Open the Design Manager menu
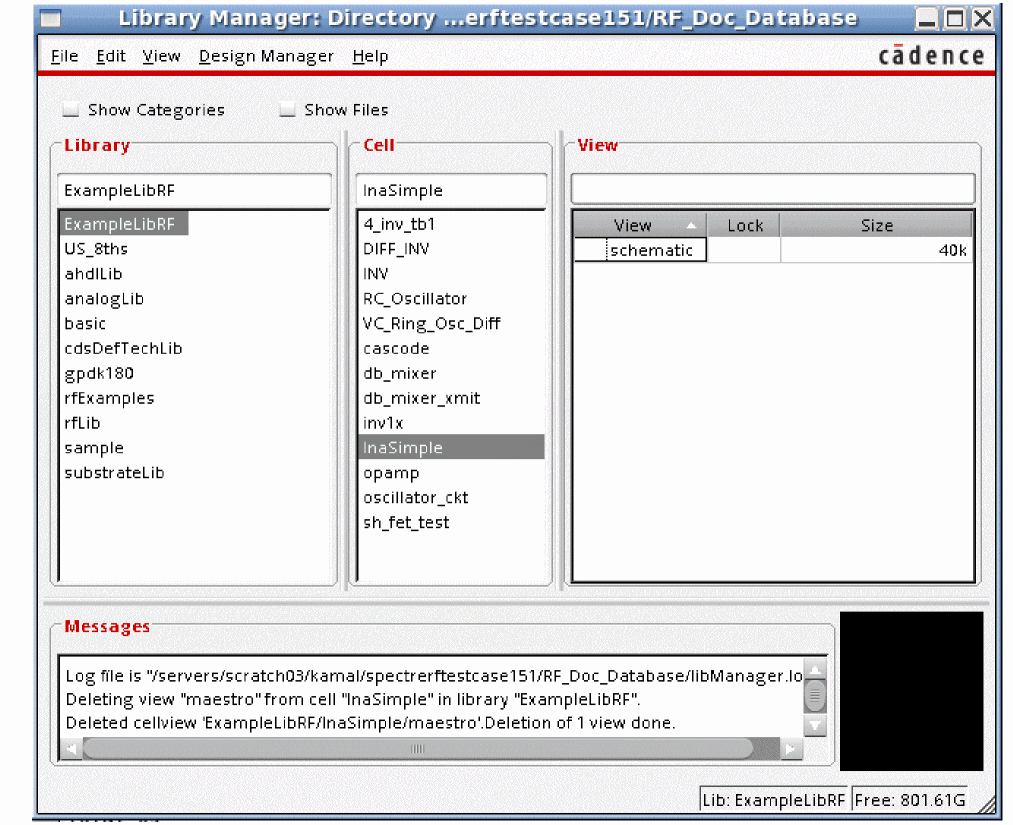1013x825 pixels. [266, 56]
